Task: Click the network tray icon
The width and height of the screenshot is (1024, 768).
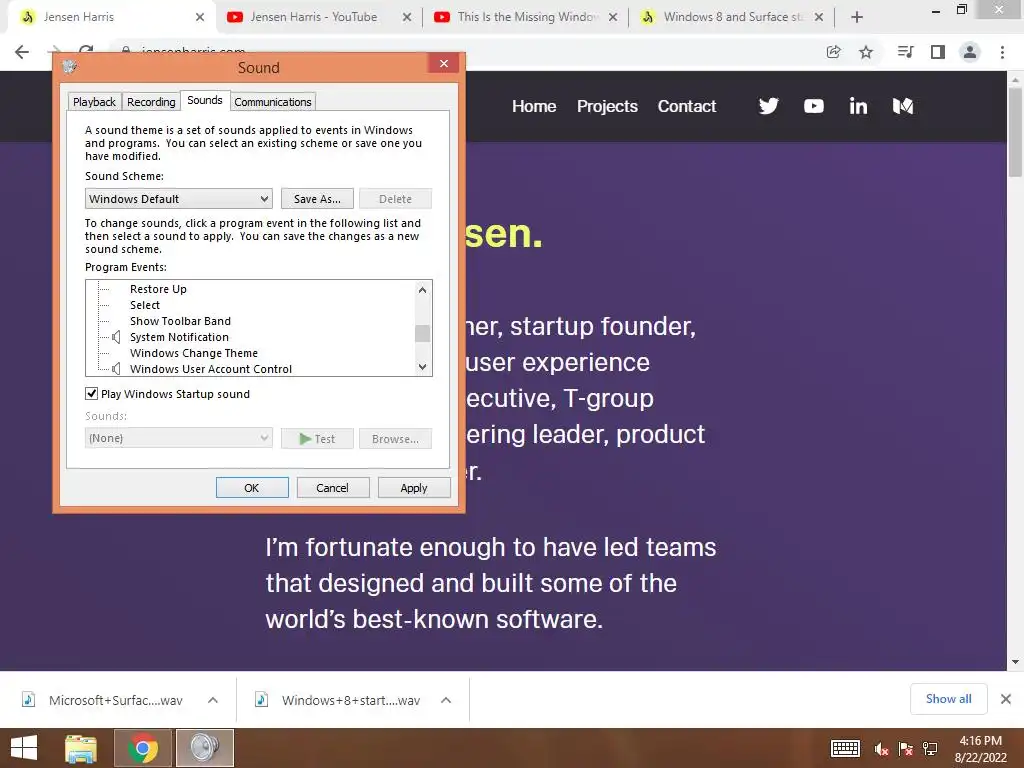Action: (x=930, y=749)
